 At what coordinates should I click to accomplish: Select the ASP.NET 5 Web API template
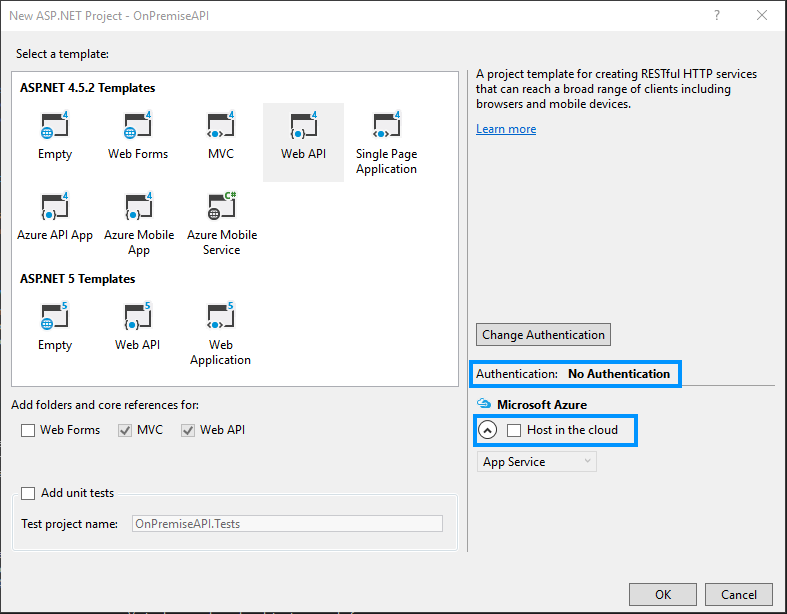138,327
